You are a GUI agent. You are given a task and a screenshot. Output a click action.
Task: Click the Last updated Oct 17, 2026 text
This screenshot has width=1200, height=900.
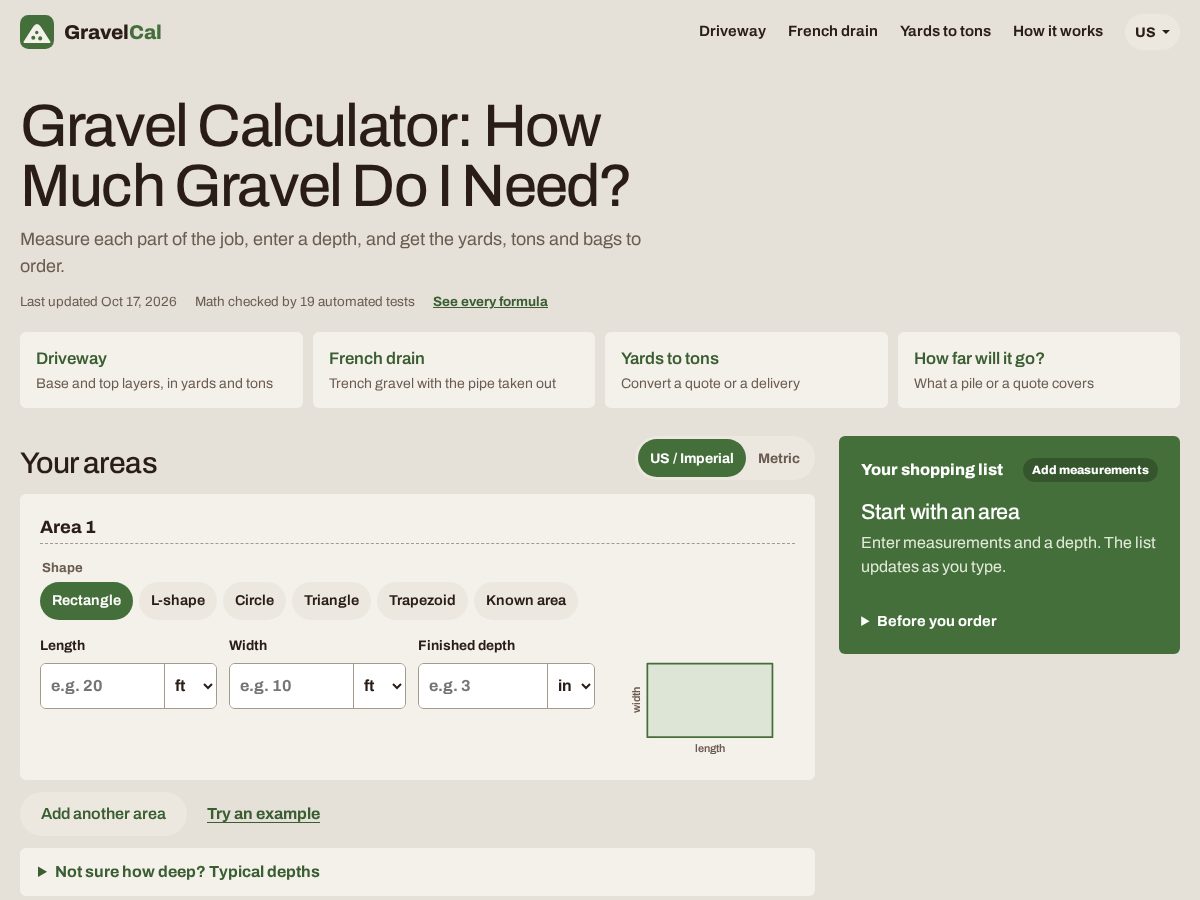(x=98, y=301)
